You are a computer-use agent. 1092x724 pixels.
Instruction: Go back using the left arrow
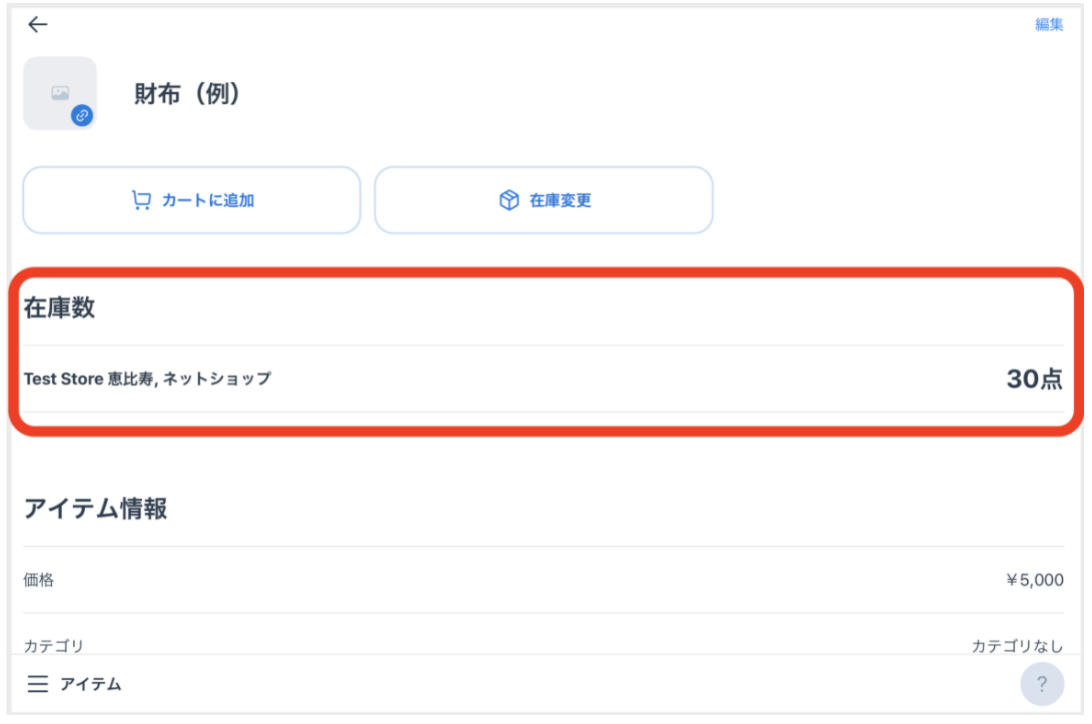point(38,24)
